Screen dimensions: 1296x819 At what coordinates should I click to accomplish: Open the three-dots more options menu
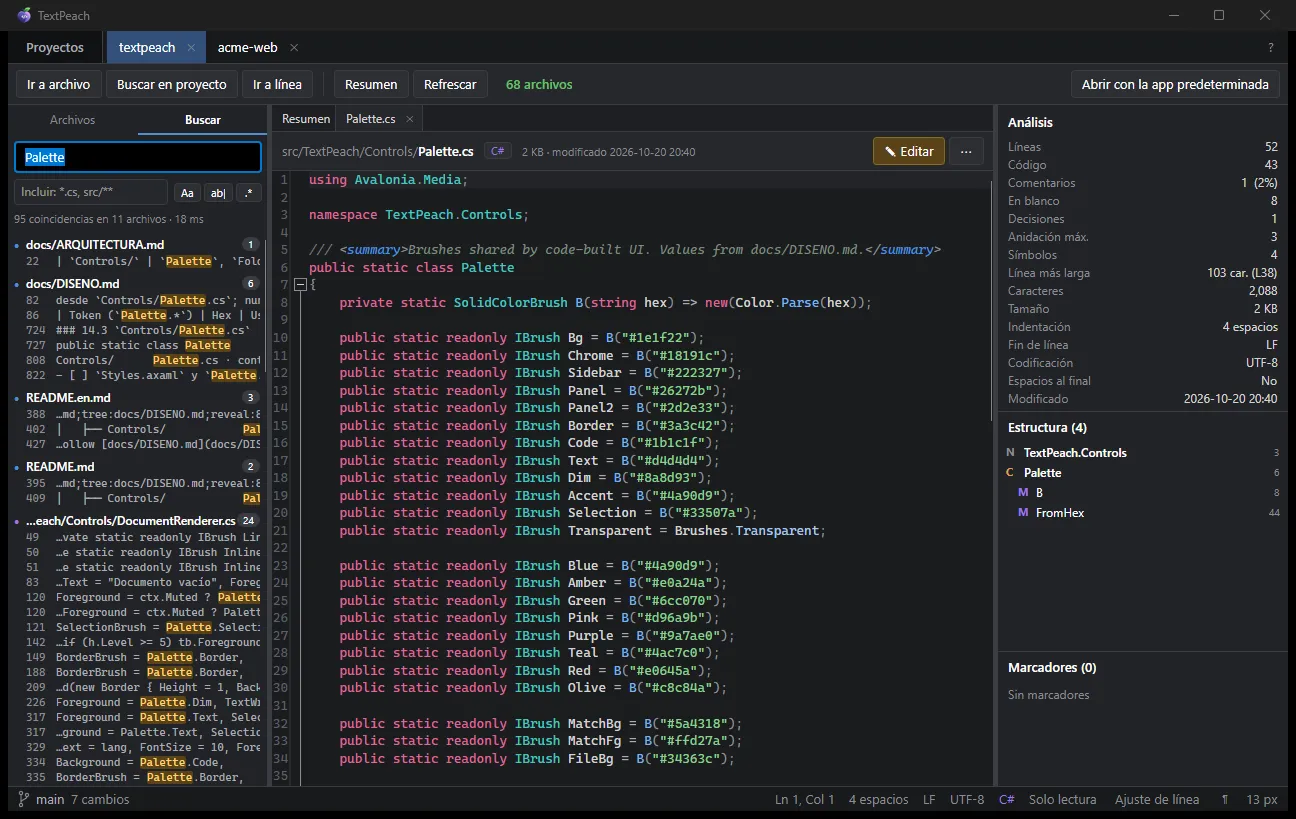coord(966,151)
